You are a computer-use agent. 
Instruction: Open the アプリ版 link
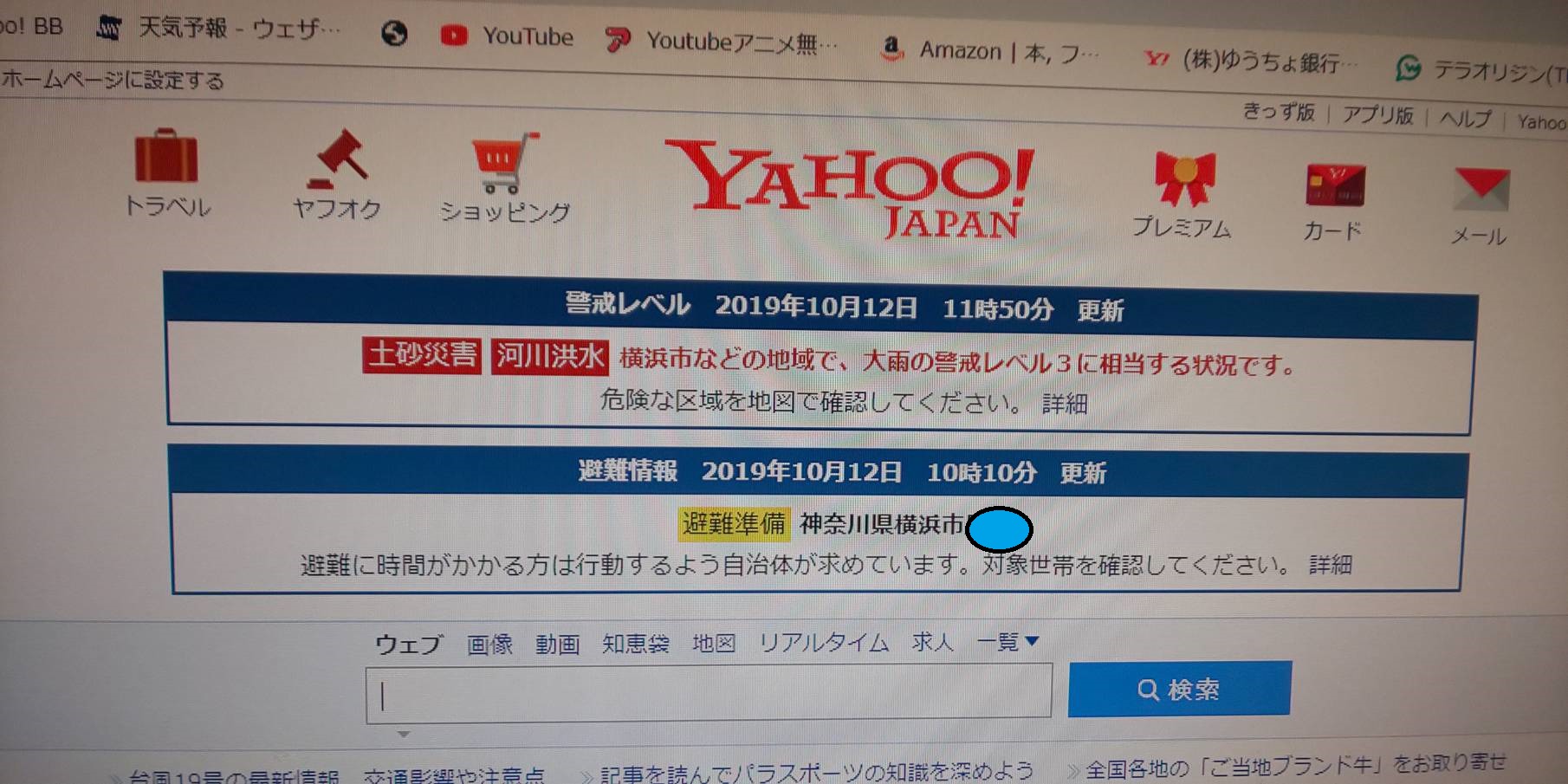pyautogui.click(x=1377, y=114)
